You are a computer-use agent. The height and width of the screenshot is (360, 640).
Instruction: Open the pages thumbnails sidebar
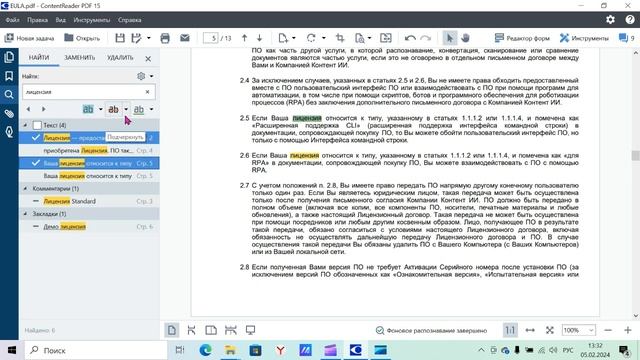click(x=9, y=57)
